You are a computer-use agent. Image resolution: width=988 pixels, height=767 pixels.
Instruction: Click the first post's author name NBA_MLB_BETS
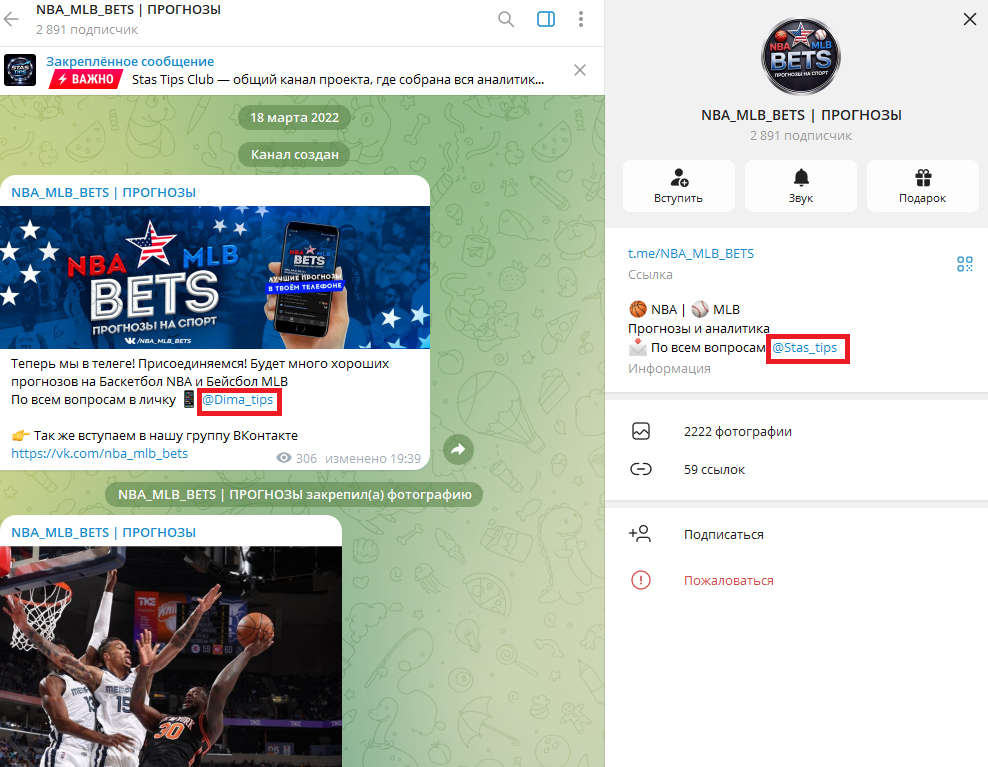(103, 192)
